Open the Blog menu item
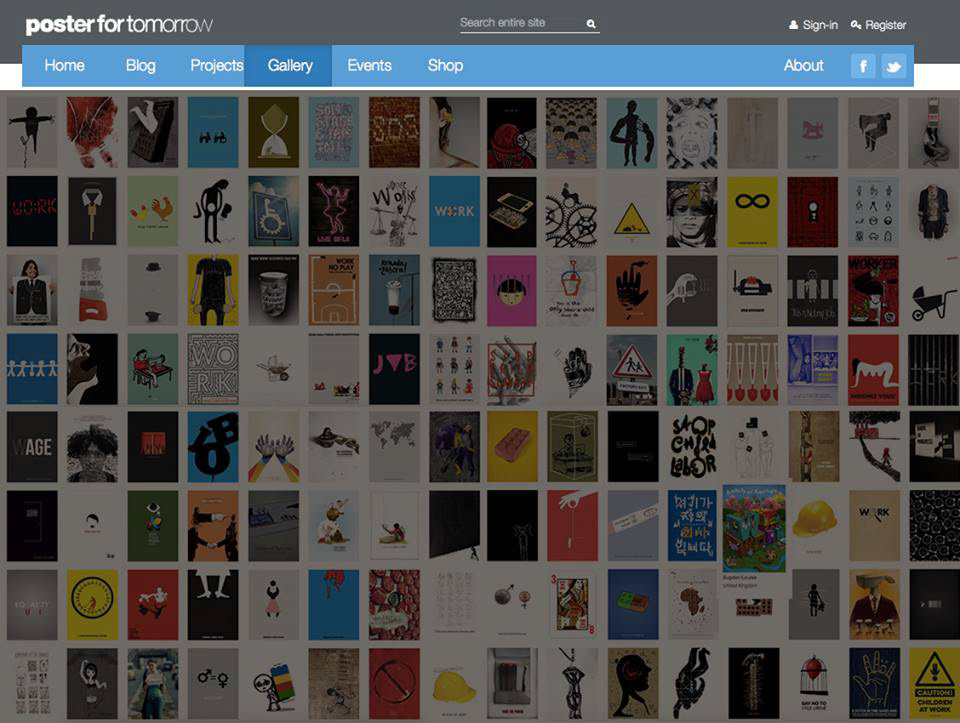This screenshot has width=960, height=723. pos(141,66)
